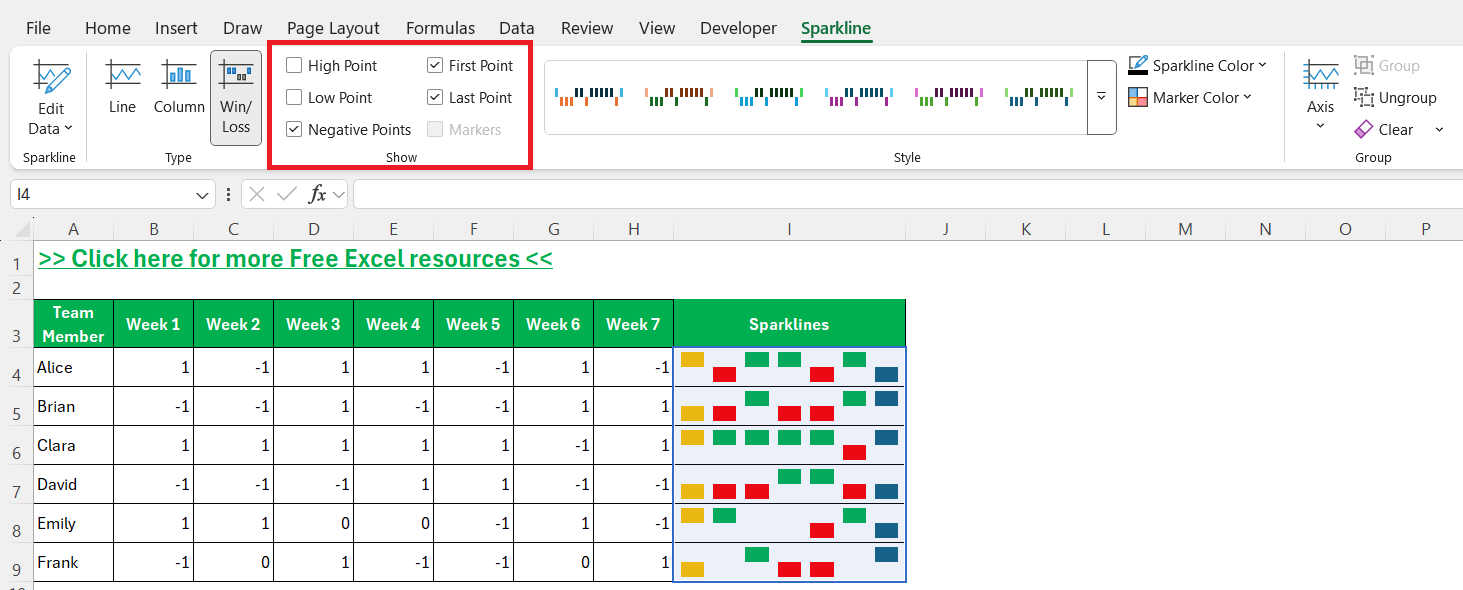Image resolution: width=1463 pixels, height=590 pixels.
Task: Click the Insert Function fx icon
Action: 317,194
